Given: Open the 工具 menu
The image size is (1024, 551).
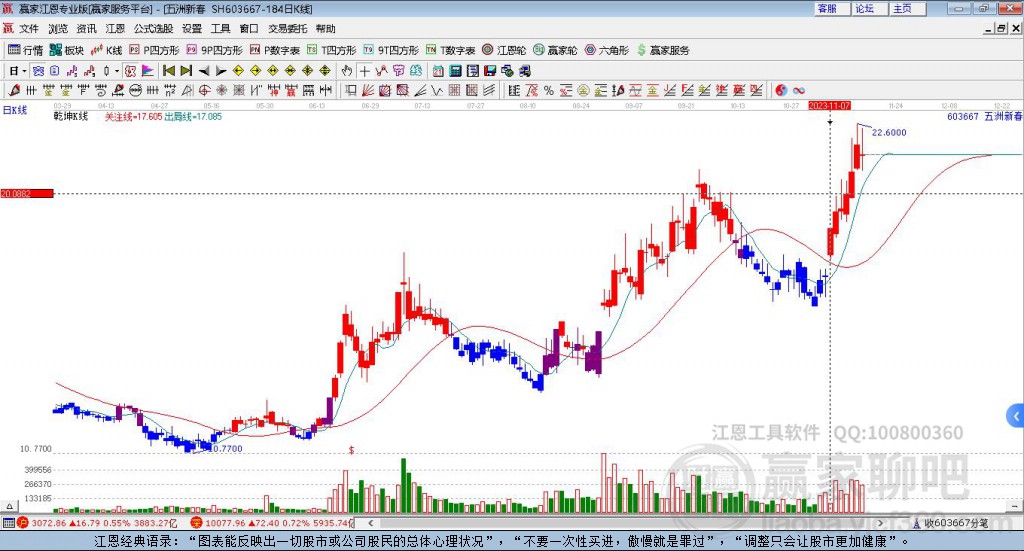Looking at the screenshot, I should [x=221, y=29].
